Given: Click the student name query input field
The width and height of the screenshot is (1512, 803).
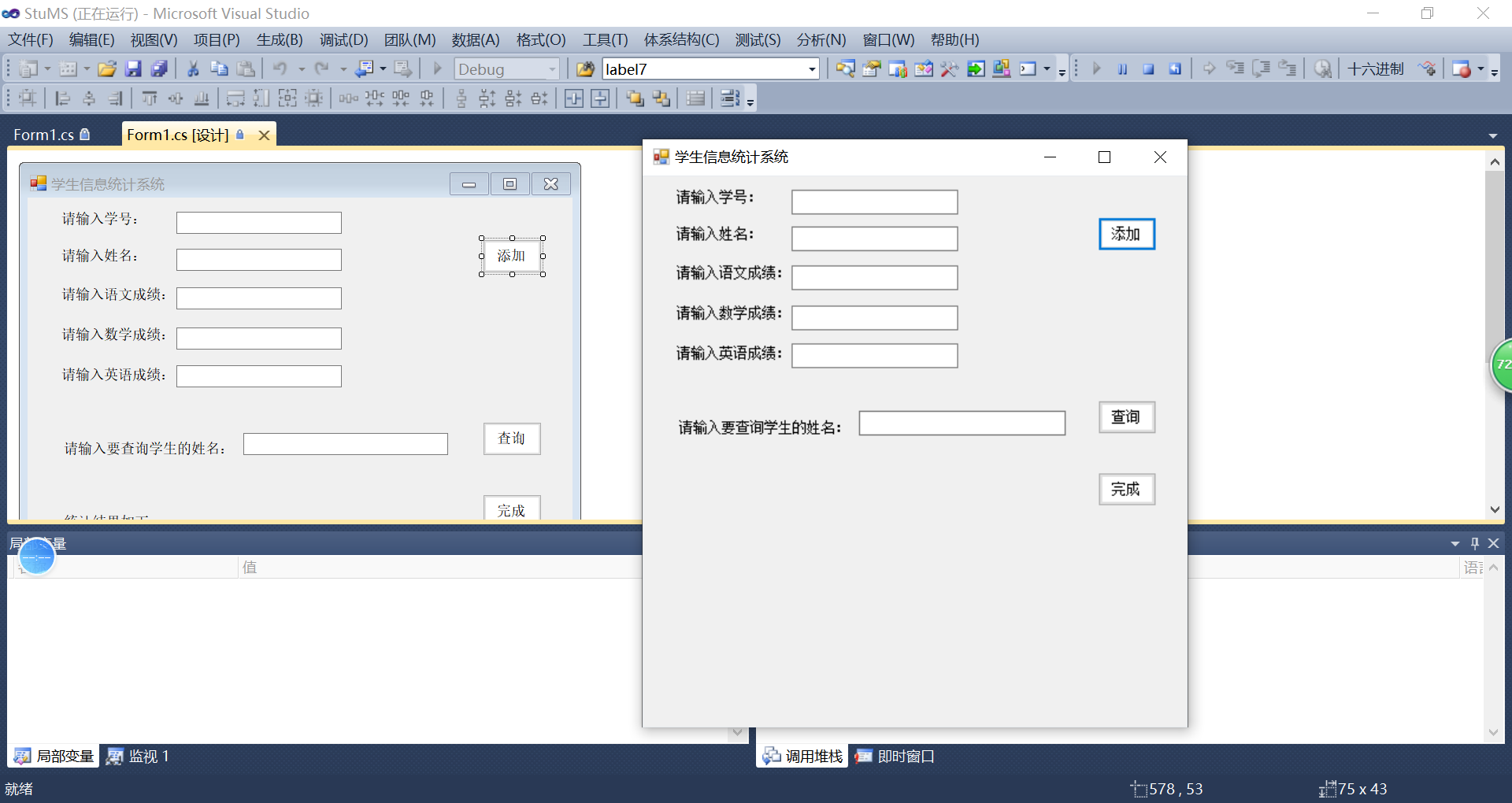Looking at the screenshot, I should click(x=962, y=423).
